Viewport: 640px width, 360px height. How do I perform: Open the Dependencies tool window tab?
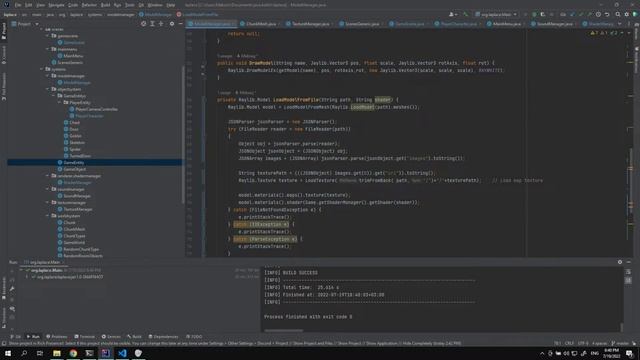click(x=163, y=337)
